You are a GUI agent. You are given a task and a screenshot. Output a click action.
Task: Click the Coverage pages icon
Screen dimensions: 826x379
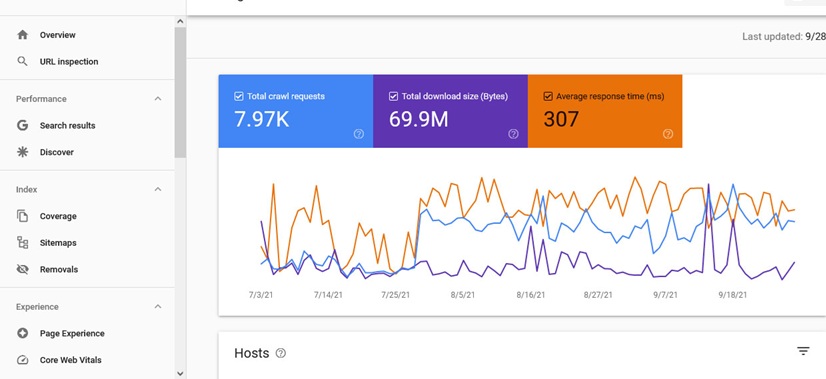(22, 216)
